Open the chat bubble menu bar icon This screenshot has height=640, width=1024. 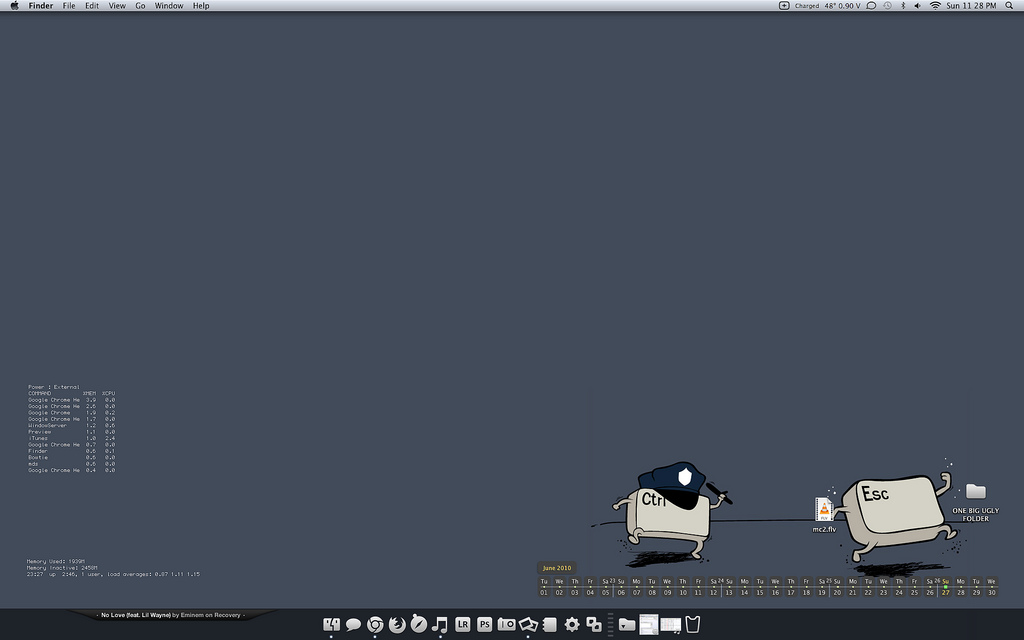pyautogui.click(x=871, y=6)
